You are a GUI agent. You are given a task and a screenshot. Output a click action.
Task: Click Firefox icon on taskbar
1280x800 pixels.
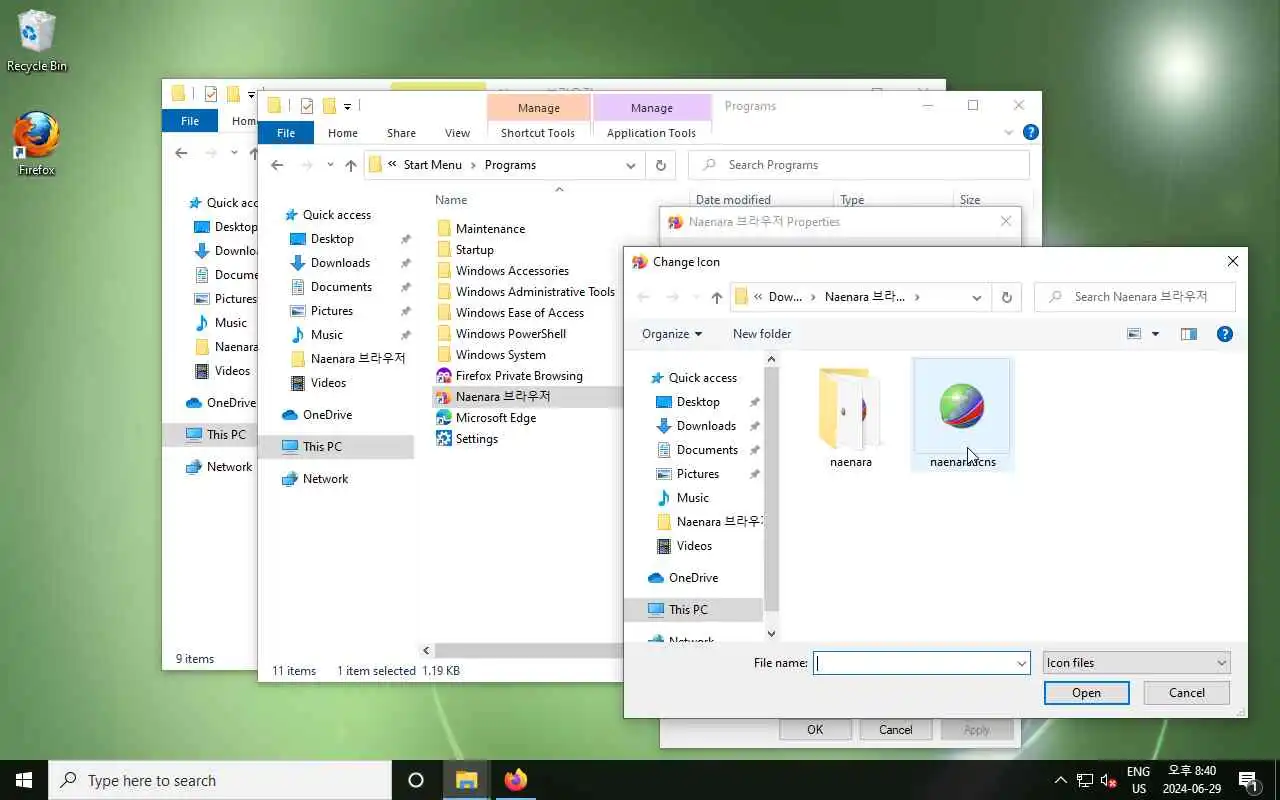pyautogui.click(x=516, y=780)
